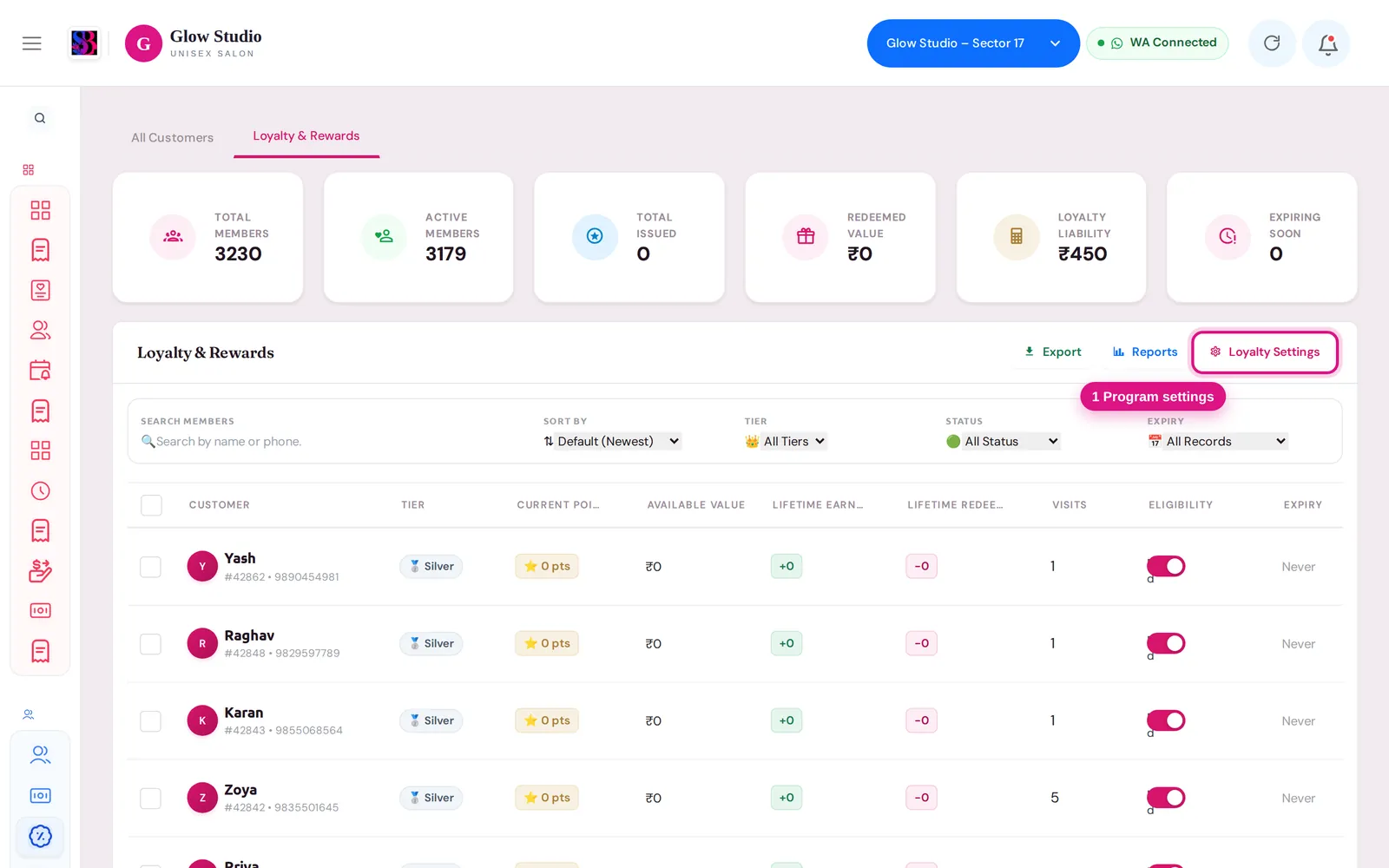
Task: Click the Current Points column header
Action: pyautogui.click(x=558, y=505)
